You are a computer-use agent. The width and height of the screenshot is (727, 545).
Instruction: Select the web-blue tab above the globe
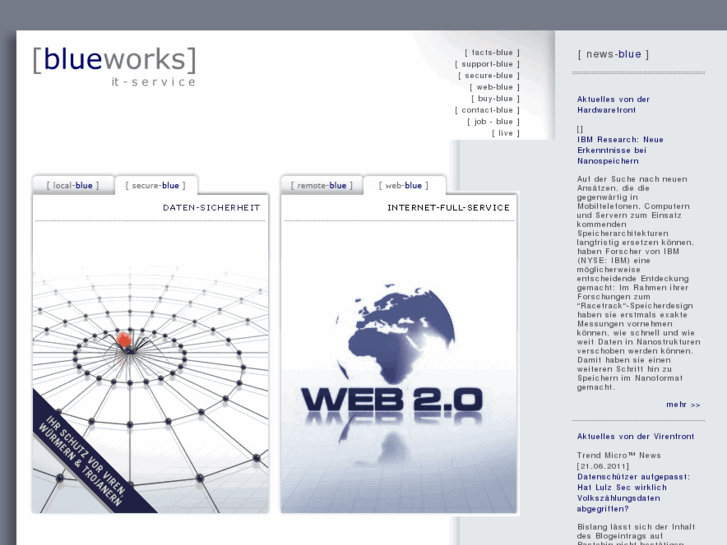[x=404, y=186]
